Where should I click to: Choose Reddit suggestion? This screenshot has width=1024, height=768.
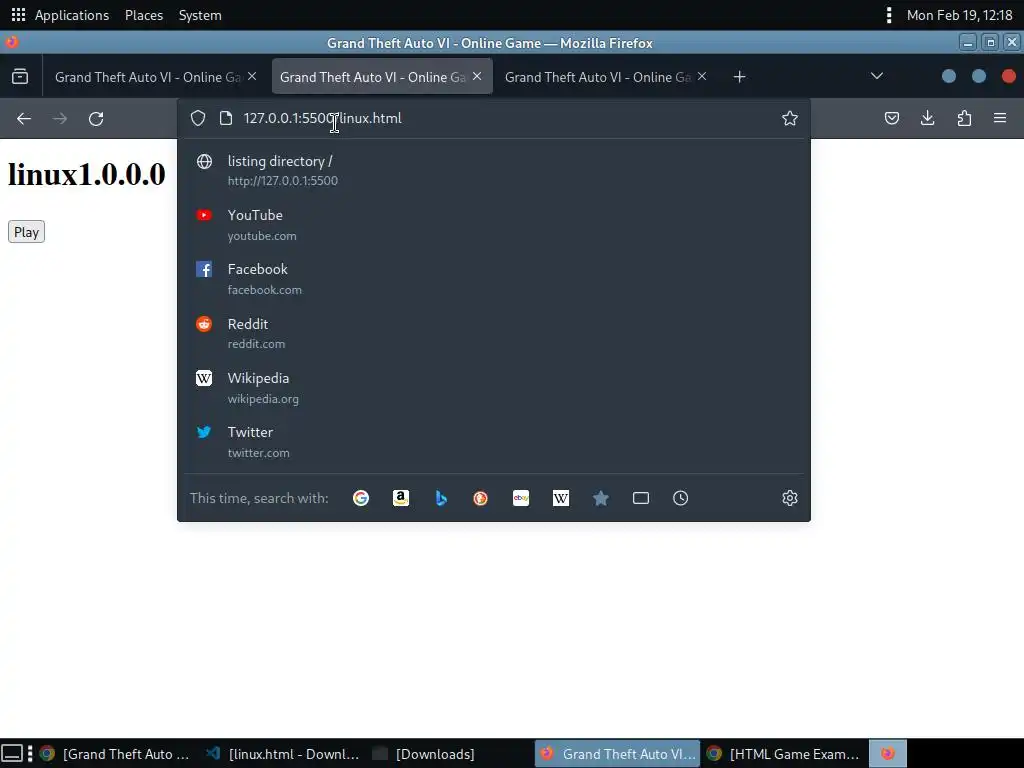coord(494,333)
